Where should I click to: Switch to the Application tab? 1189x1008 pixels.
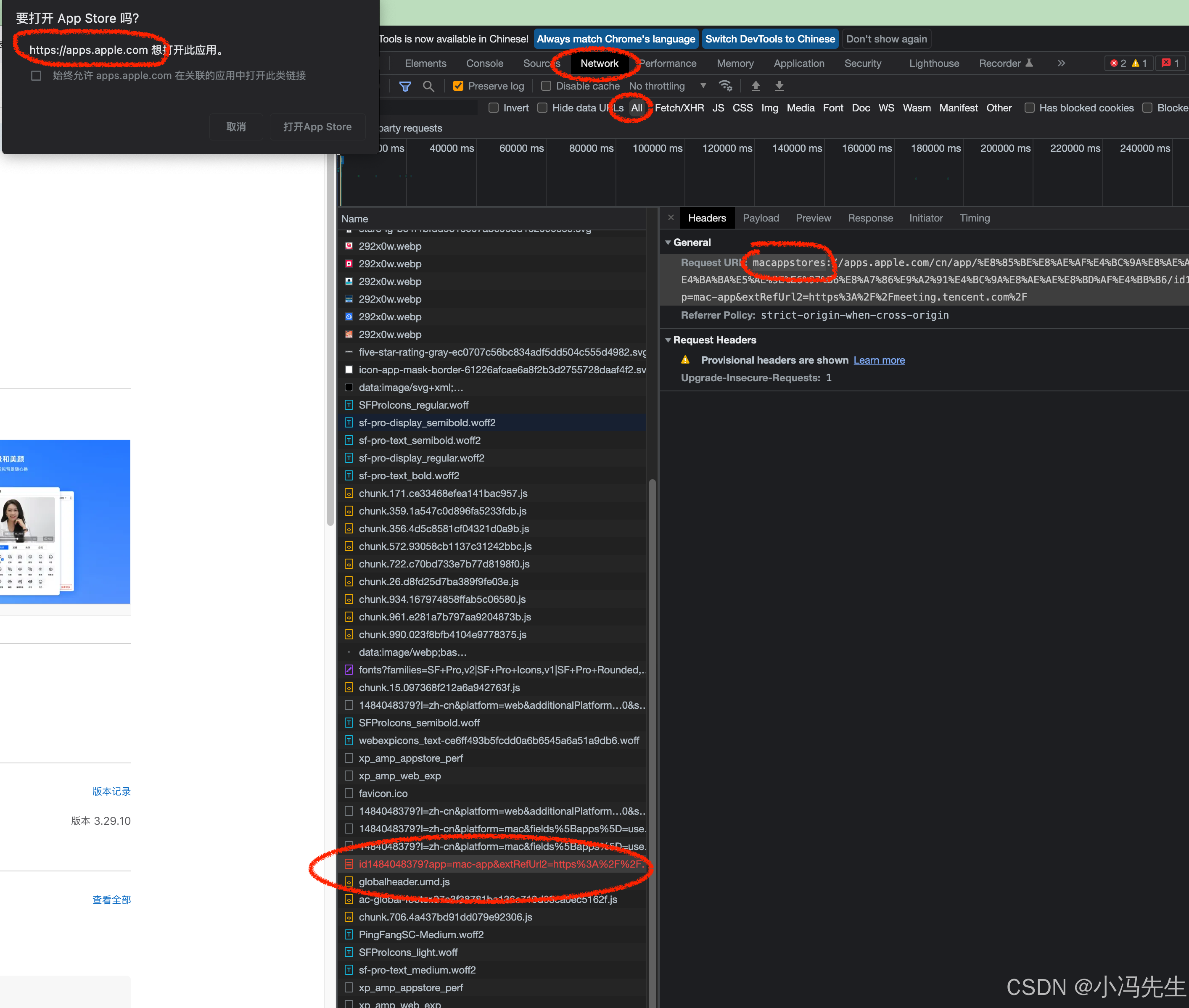click(798, 63)
